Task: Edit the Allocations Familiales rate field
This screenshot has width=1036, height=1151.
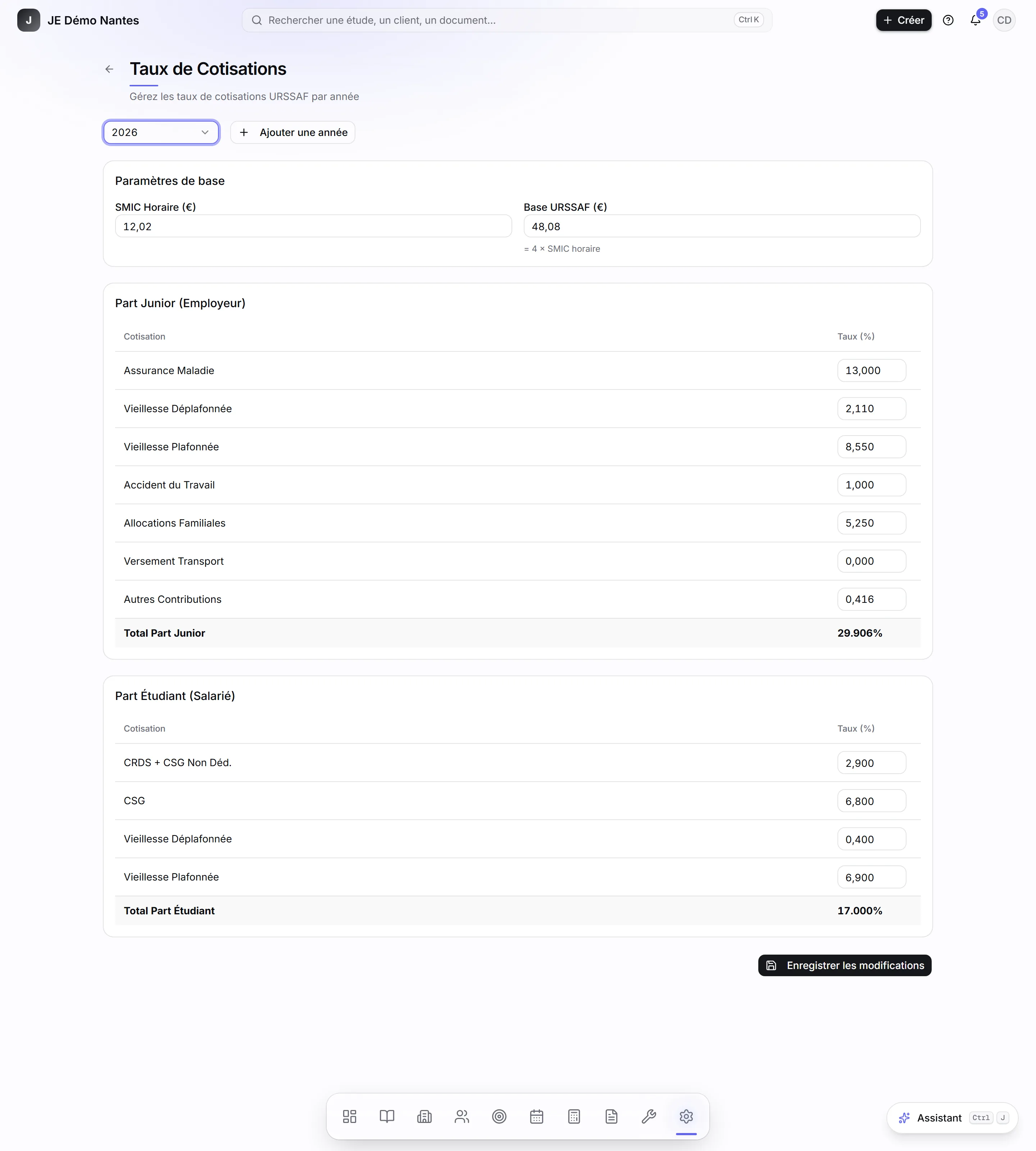Action: [x=872, y=523]
